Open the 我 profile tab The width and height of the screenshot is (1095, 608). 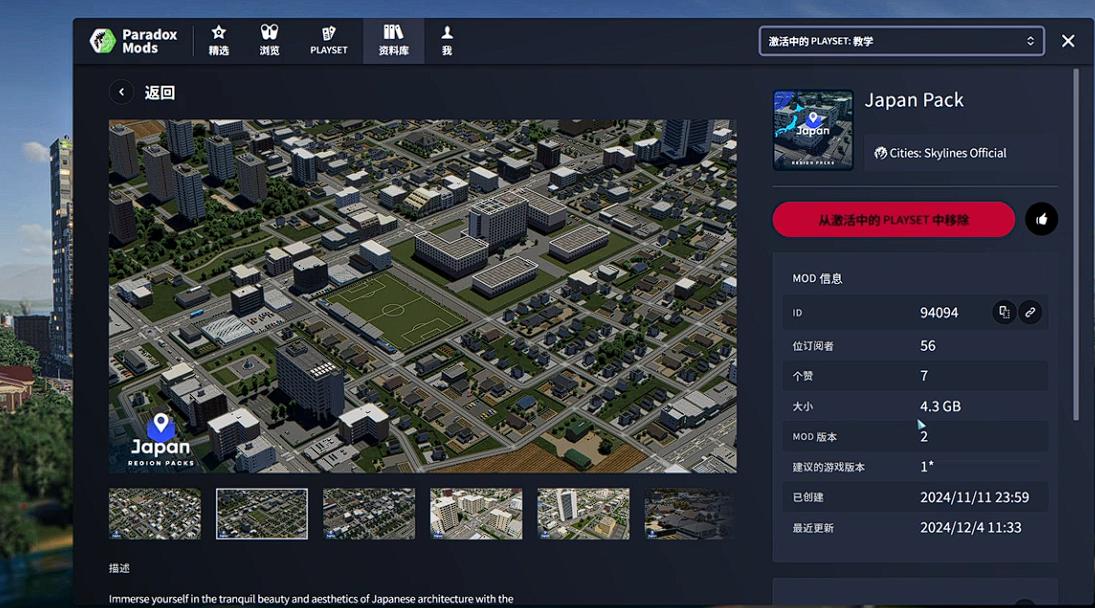click(x=447, y=40)
